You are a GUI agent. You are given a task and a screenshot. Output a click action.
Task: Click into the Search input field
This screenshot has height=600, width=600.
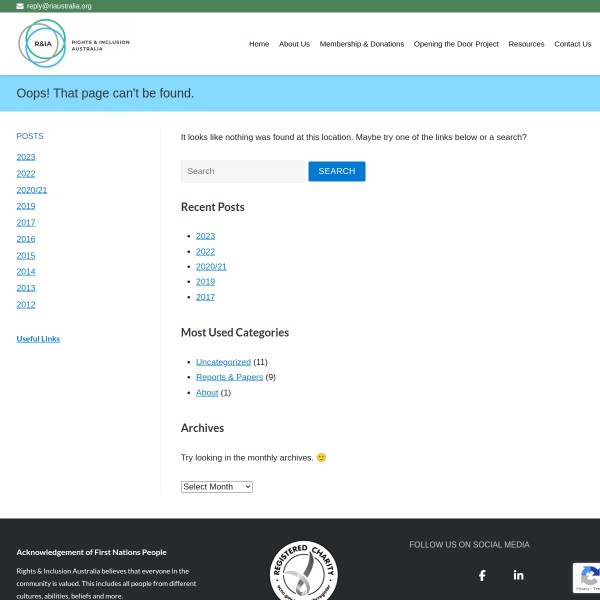(x=243, y=171)
